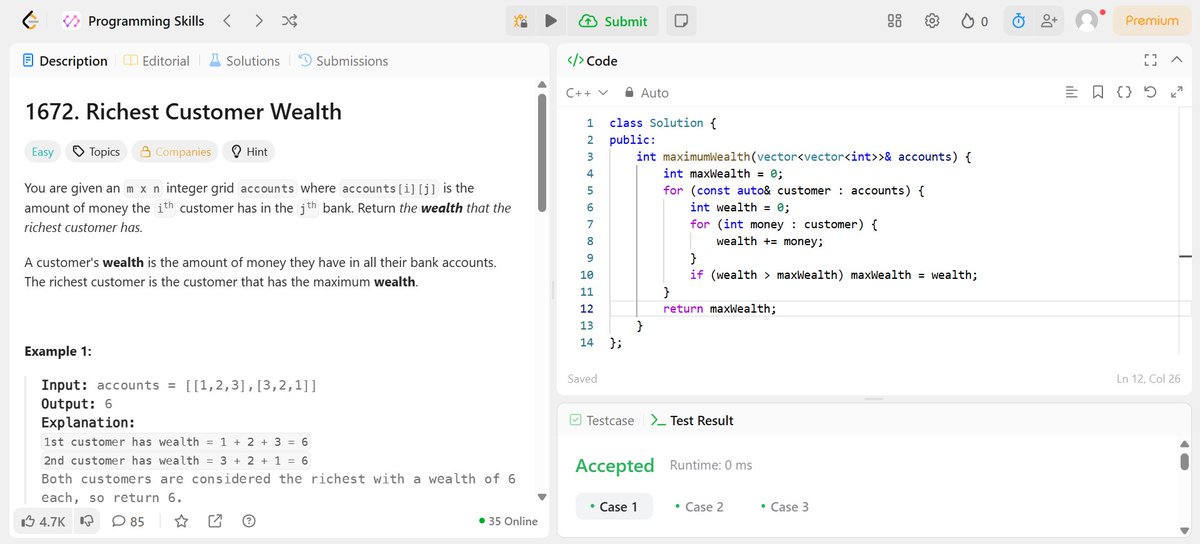Like the problem with thumbs up
1200x544 pixels.
[x=43, y=521]
